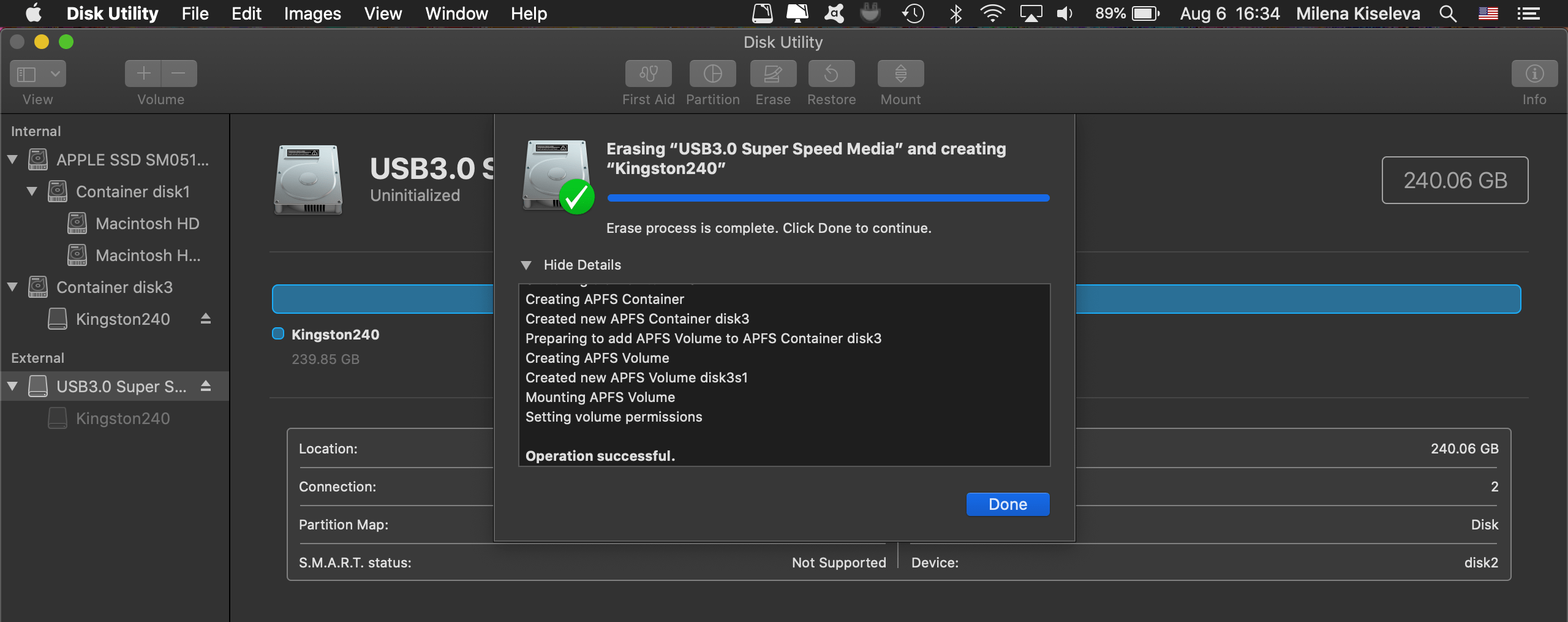Open the File menu
The width and height of the screenshot is (1568, 622).
195,13
